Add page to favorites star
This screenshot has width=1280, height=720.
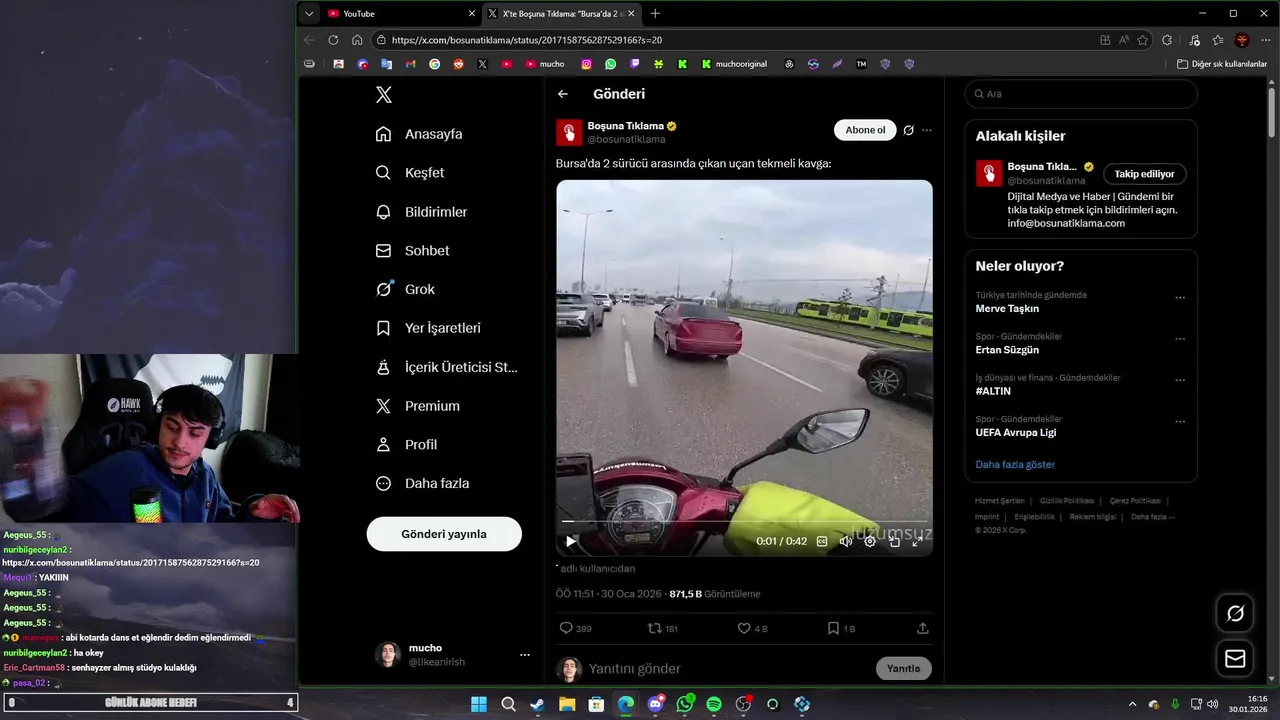click(x=1143, y=40)
